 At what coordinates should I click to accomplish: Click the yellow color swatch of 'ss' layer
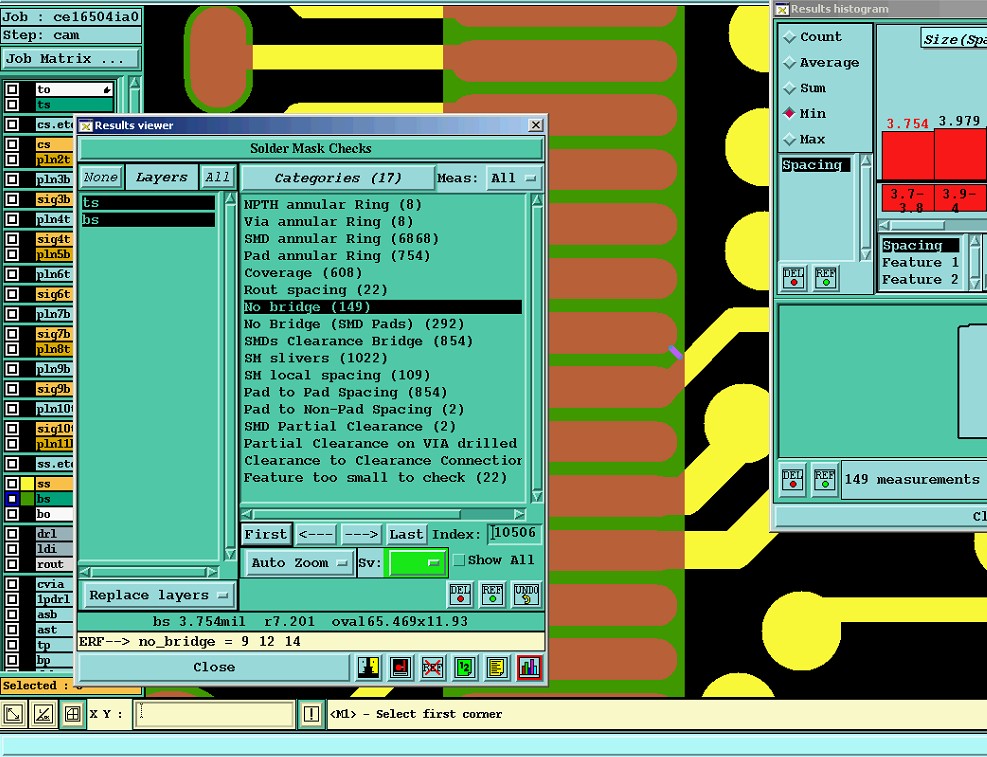click(x=28, y=484)
